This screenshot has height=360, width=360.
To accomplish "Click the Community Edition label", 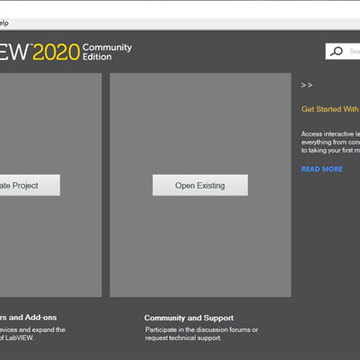I will [x=107, y=52].
